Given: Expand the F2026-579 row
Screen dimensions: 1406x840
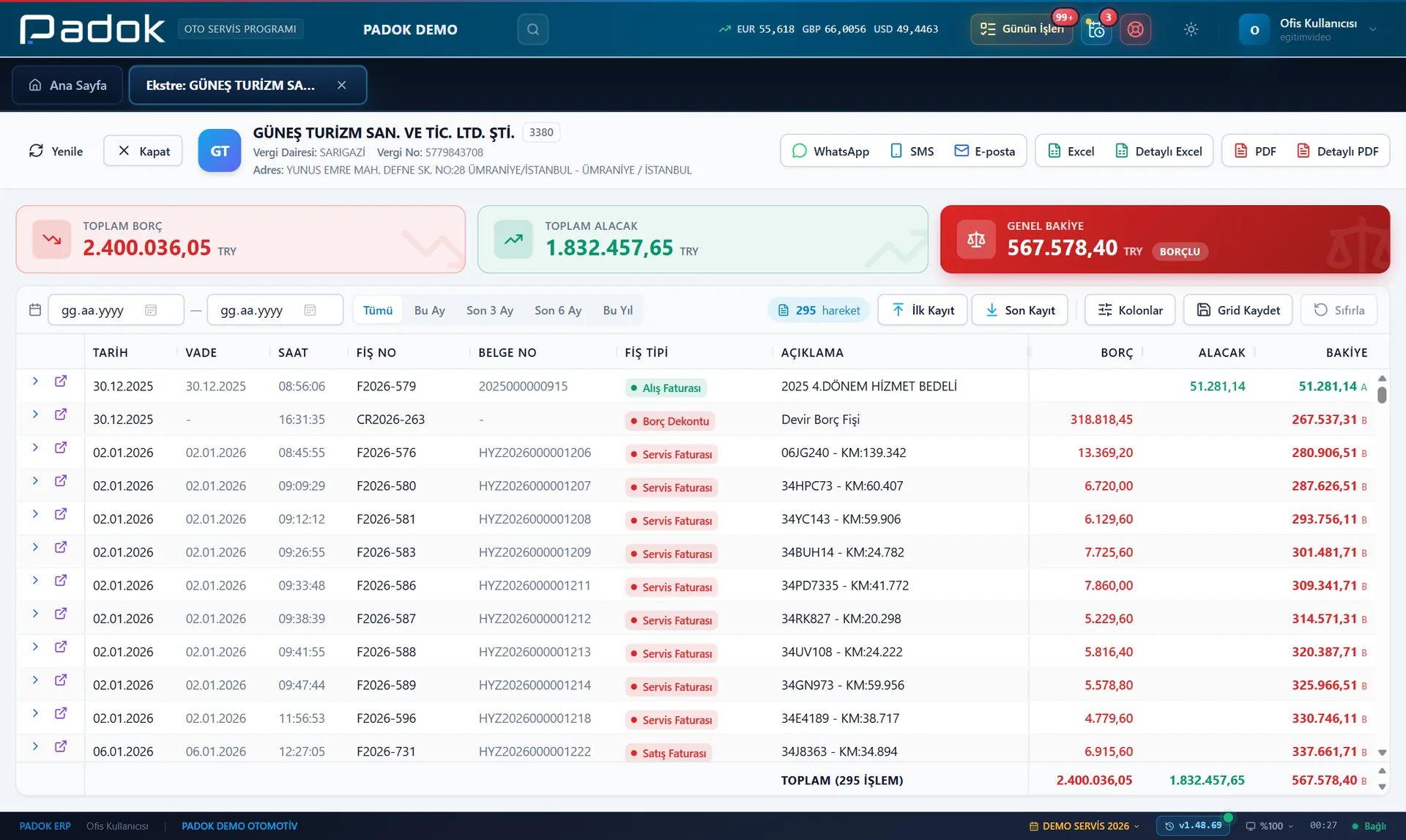Looking at the screenshot, I should 35,381.
